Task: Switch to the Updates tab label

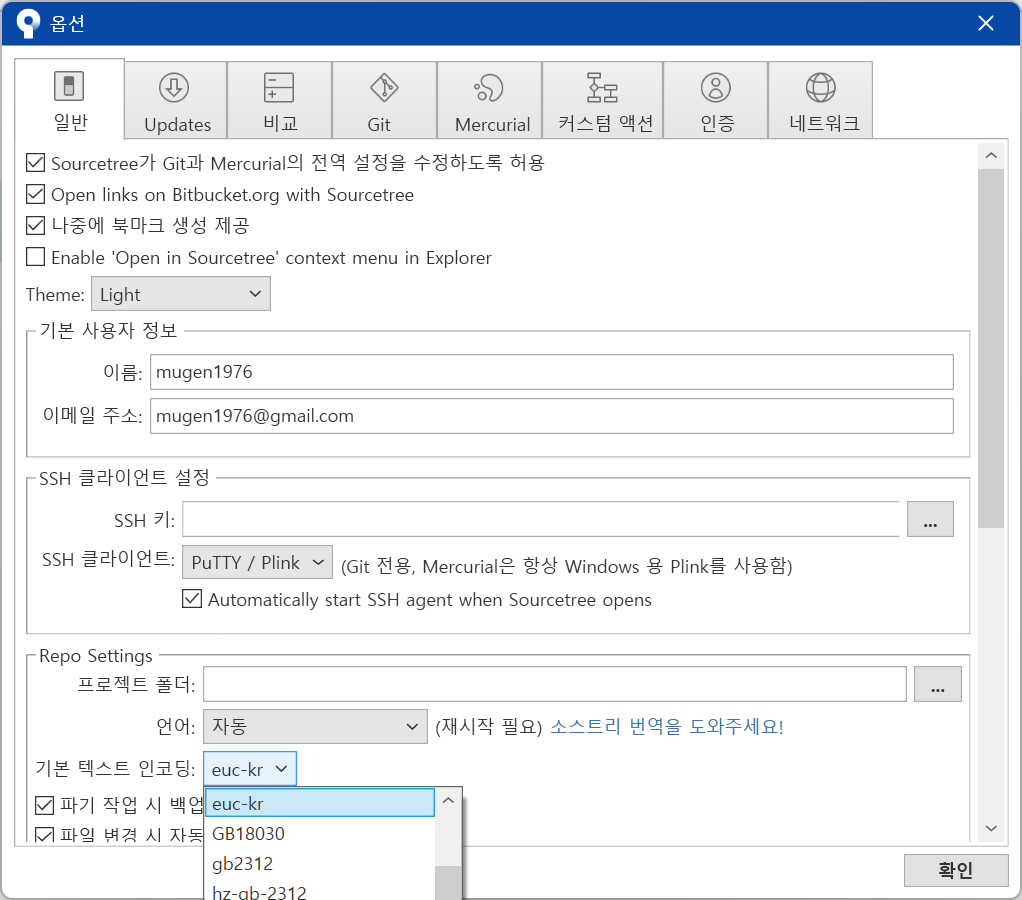Action: click(x=177, y=124)
